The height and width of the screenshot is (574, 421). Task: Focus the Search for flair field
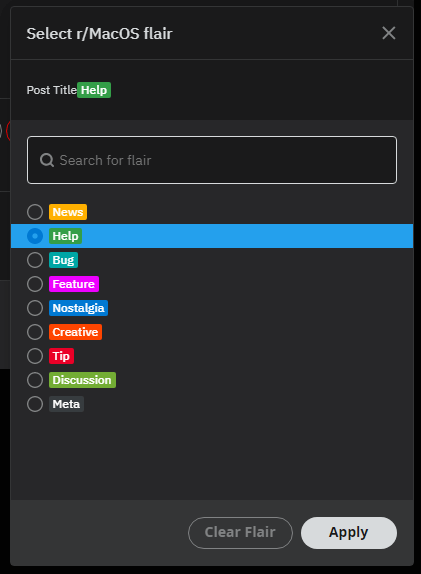[x=212, y=160]
